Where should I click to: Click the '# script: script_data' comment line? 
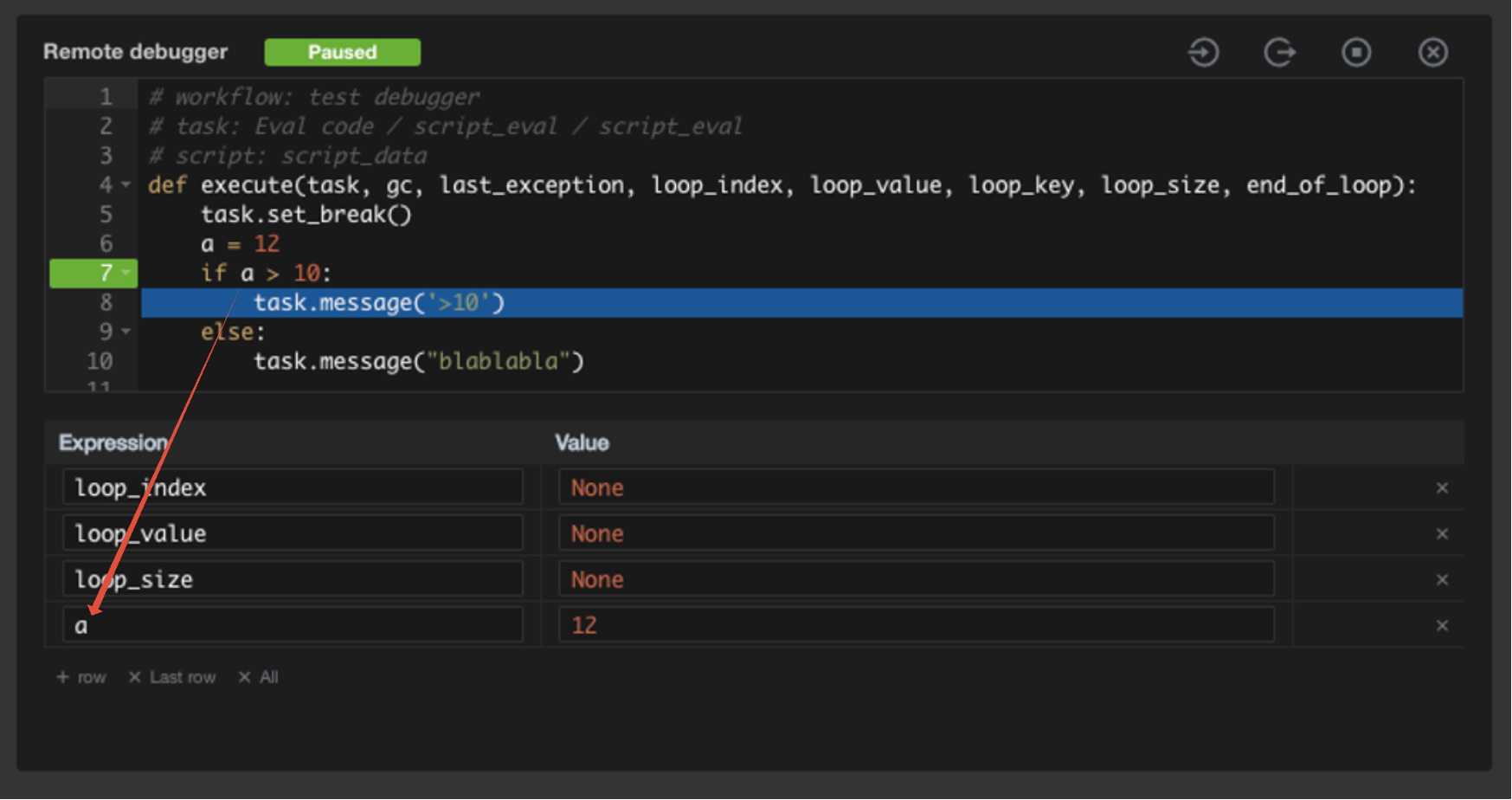tap(287, 156)
